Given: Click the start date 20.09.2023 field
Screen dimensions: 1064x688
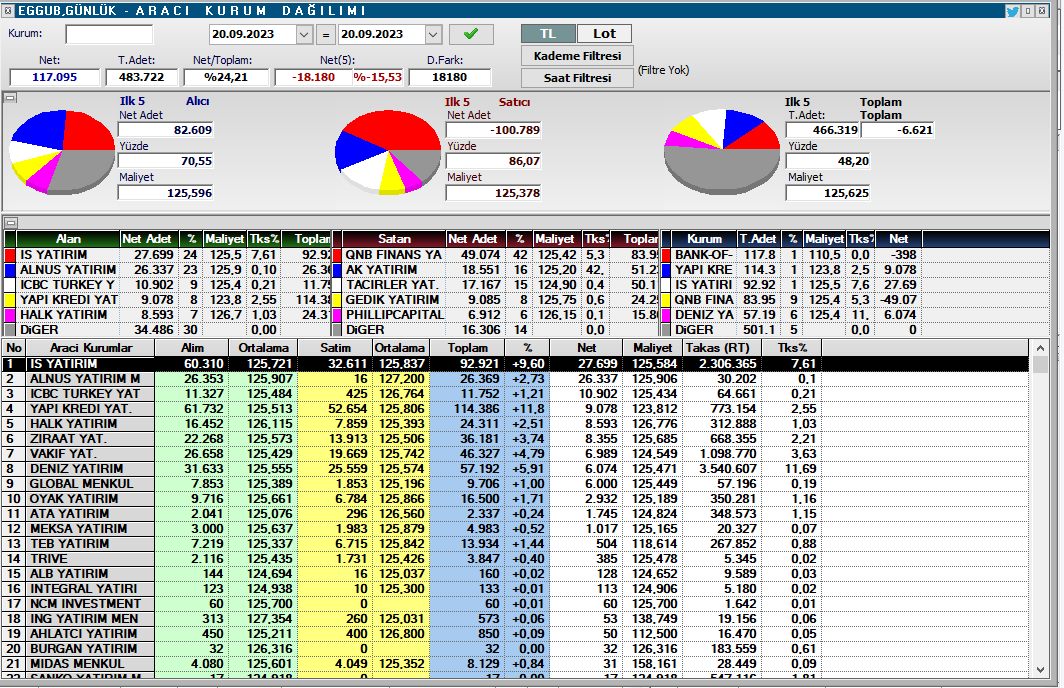Looking at the screenshot, I should (x=252, y=34).
